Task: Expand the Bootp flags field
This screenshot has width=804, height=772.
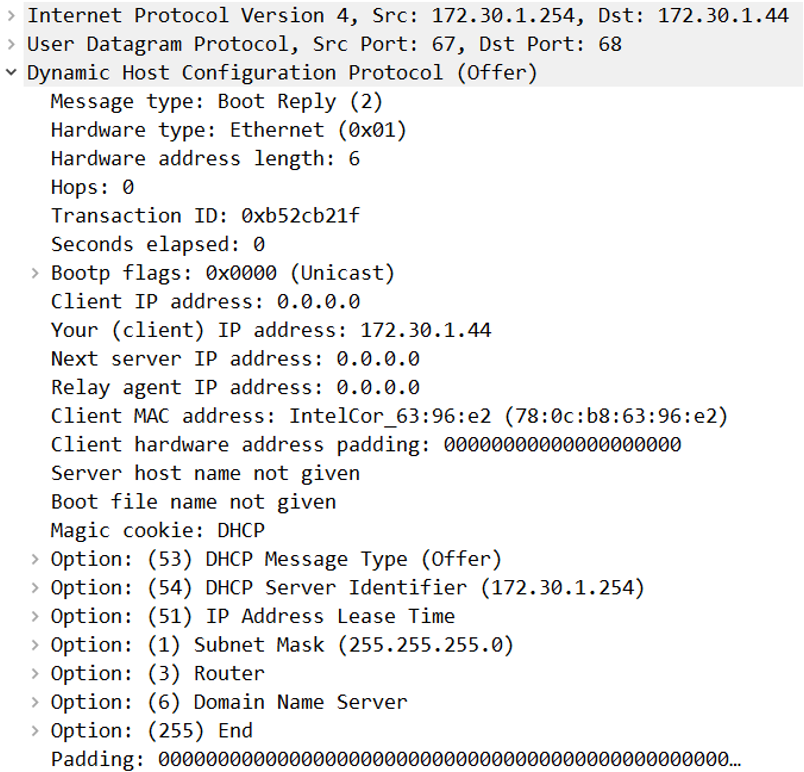Action: (36, 273)
